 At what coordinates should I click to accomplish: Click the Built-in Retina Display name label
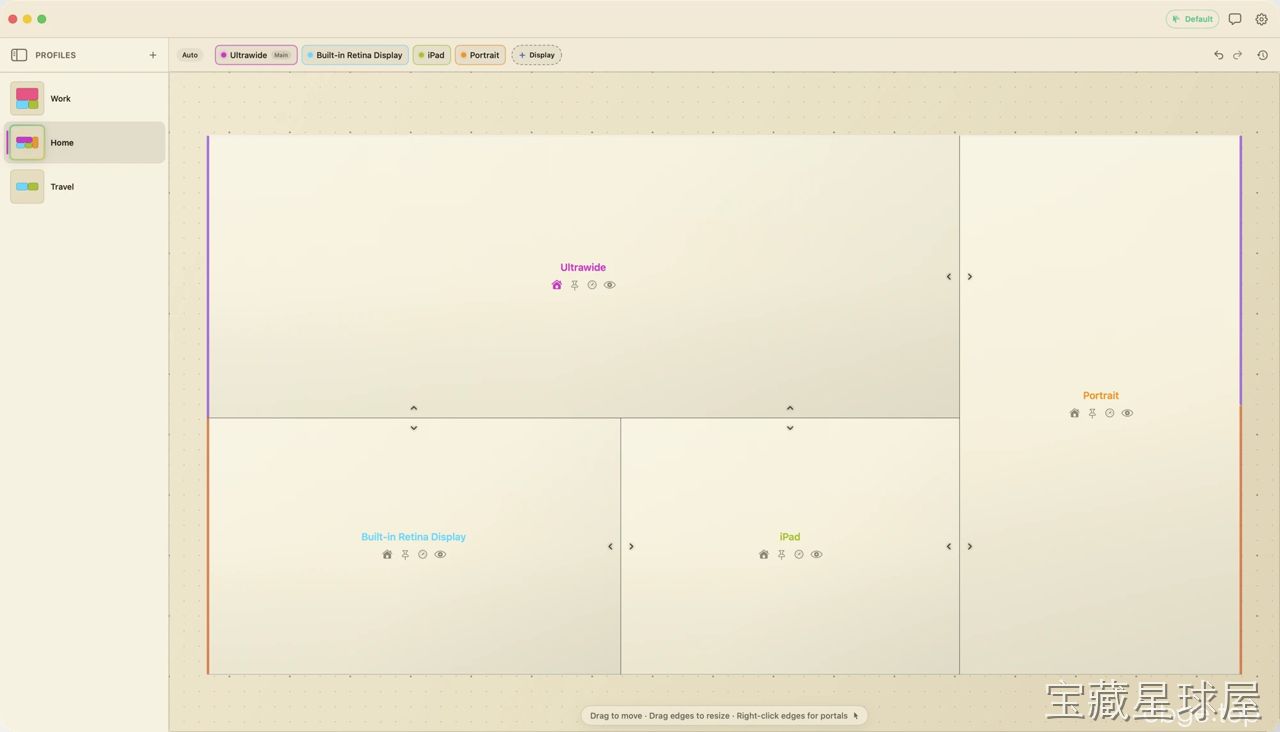coord(414,537)
